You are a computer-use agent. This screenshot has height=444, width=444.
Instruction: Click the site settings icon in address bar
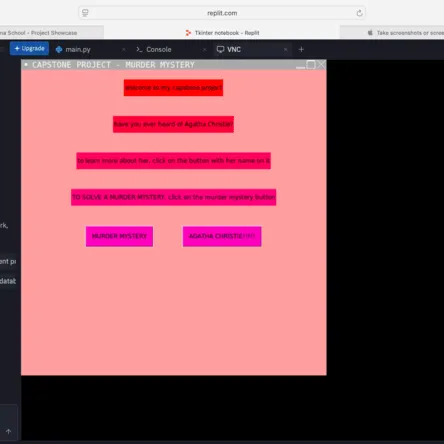pyautogui.click(x=85, y=13)
